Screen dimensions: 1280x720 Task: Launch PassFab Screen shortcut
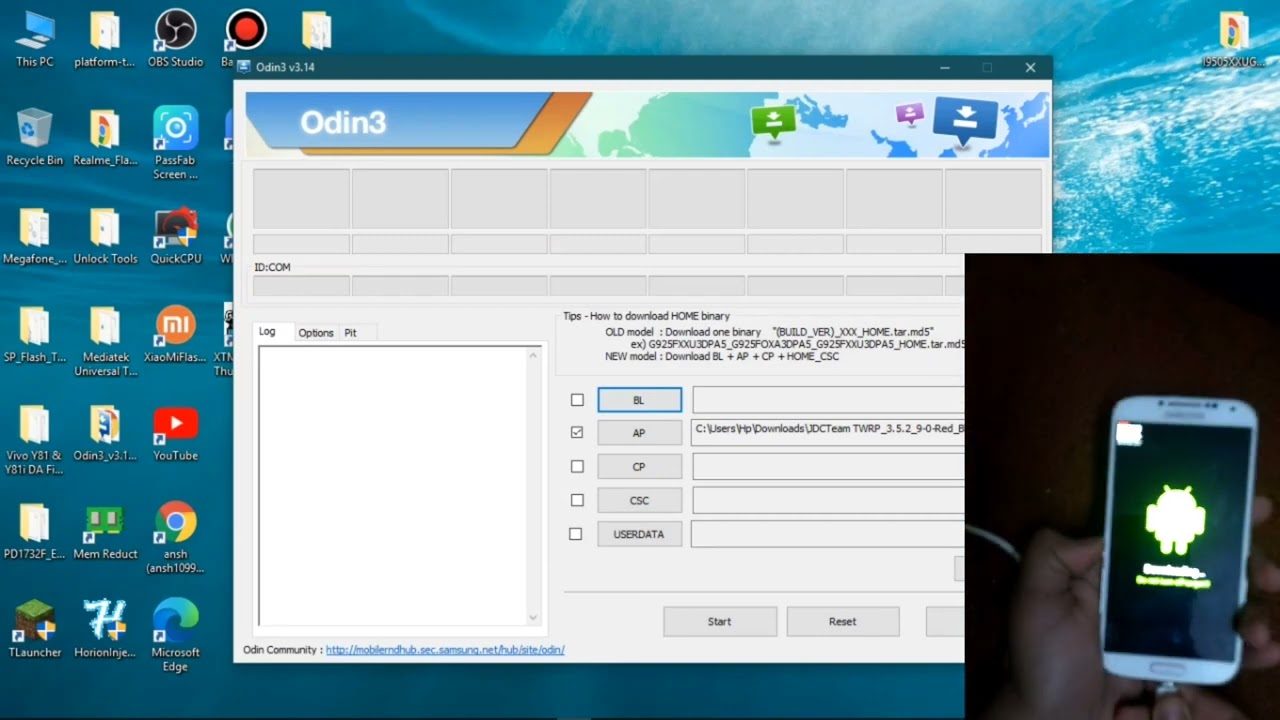pos(175,144)
